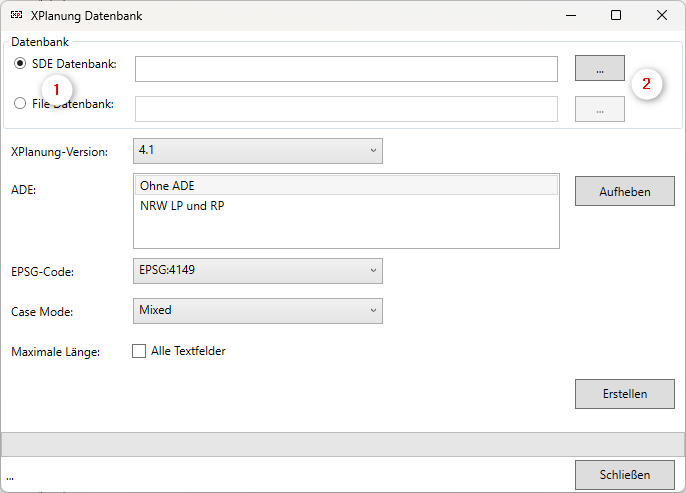This screenshot has height=493, width=686.
Task: Focus the SDE Datenbank path field
Action: tap(345, 68)
